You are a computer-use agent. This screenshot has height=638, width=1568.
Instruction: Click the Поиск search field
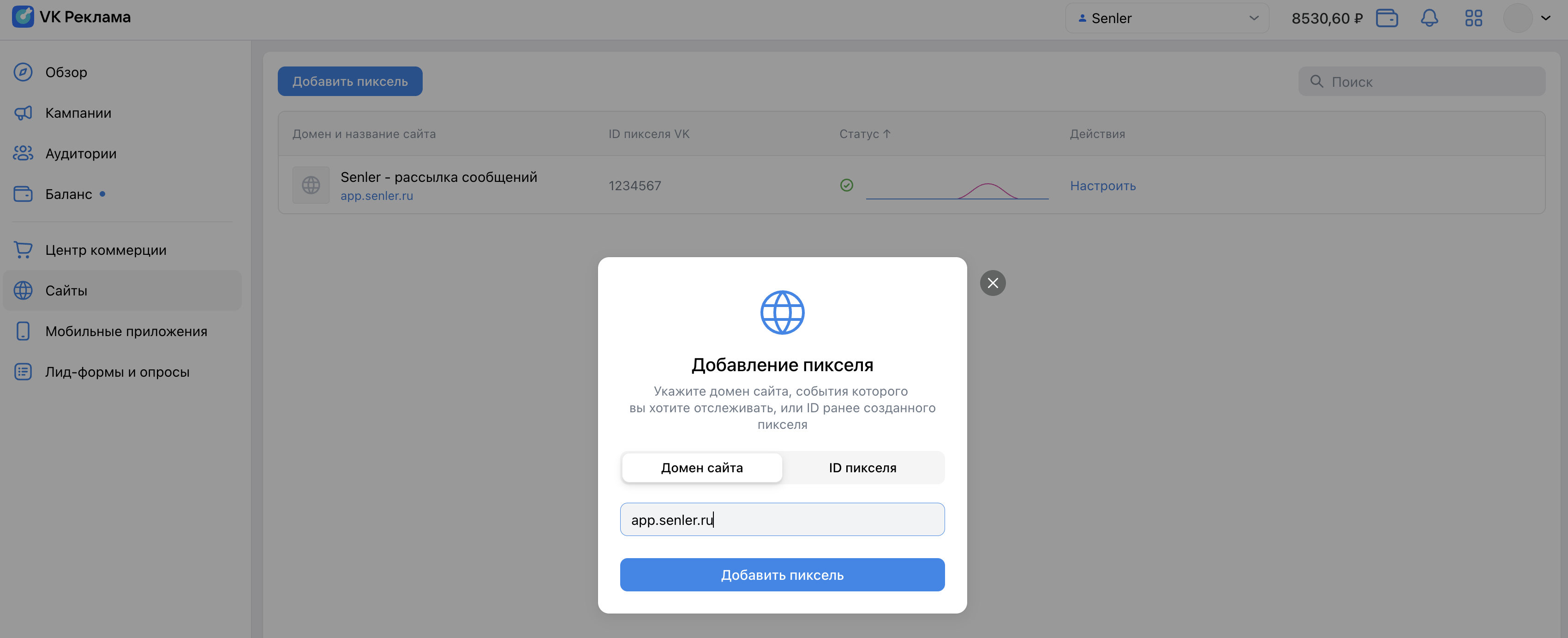coord(1427,82)
